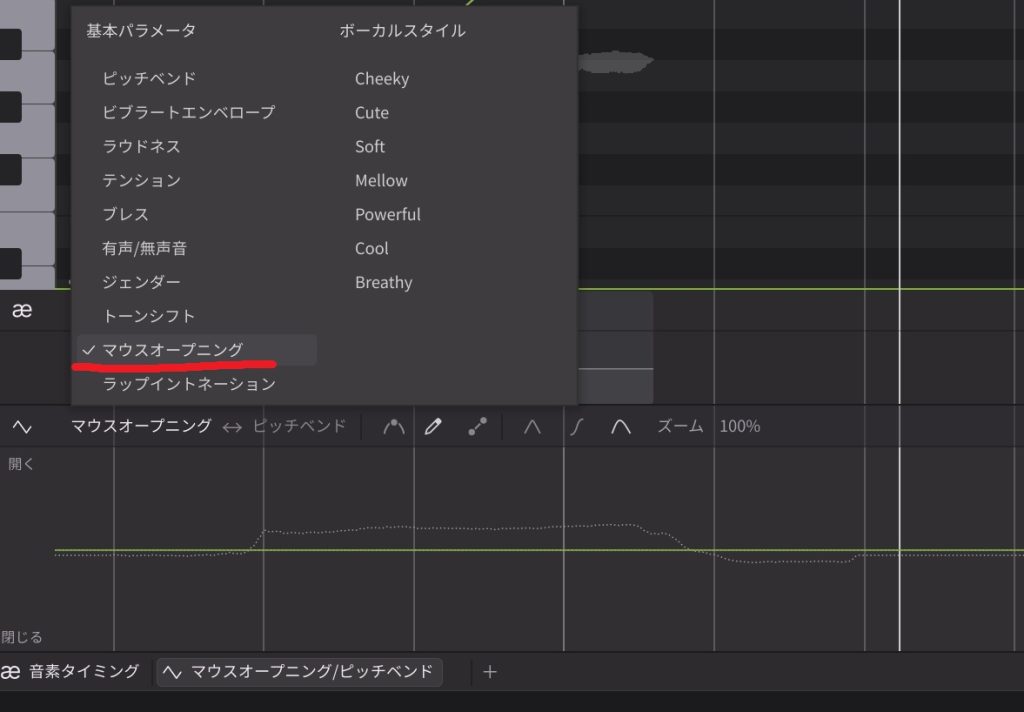
Task: Select the peak curve shape tool
Action: point(621,426)
